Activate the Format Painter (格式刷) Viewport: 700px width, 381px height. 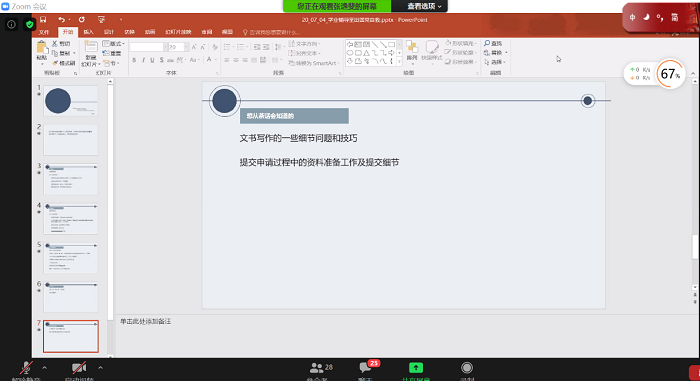(64, 63)
